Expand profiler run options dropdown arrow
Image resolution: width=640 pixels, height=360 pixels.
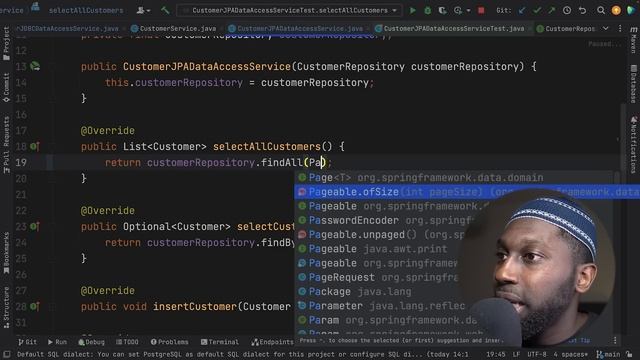point(468,11)
